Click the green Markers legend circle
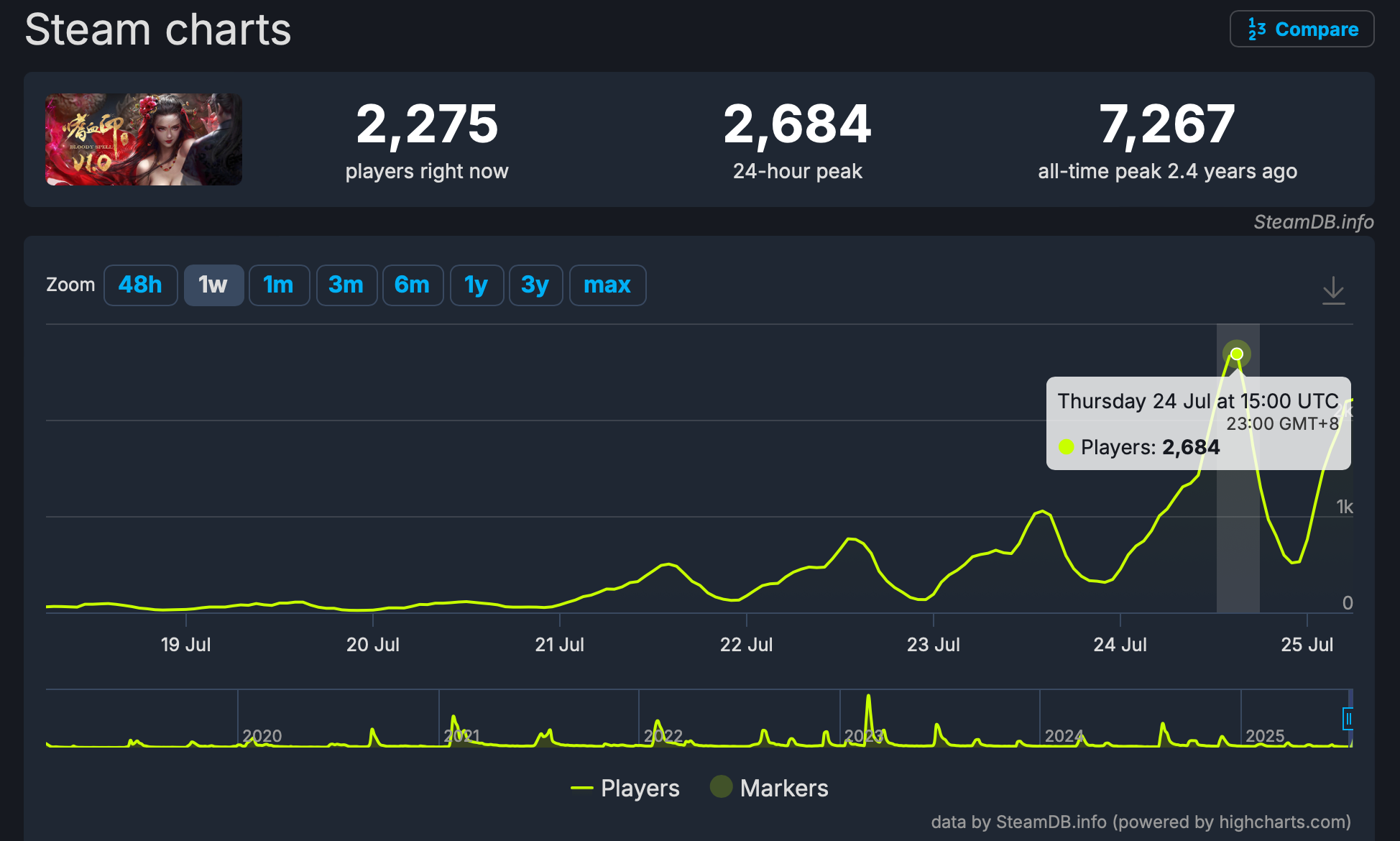 (721, 787)
